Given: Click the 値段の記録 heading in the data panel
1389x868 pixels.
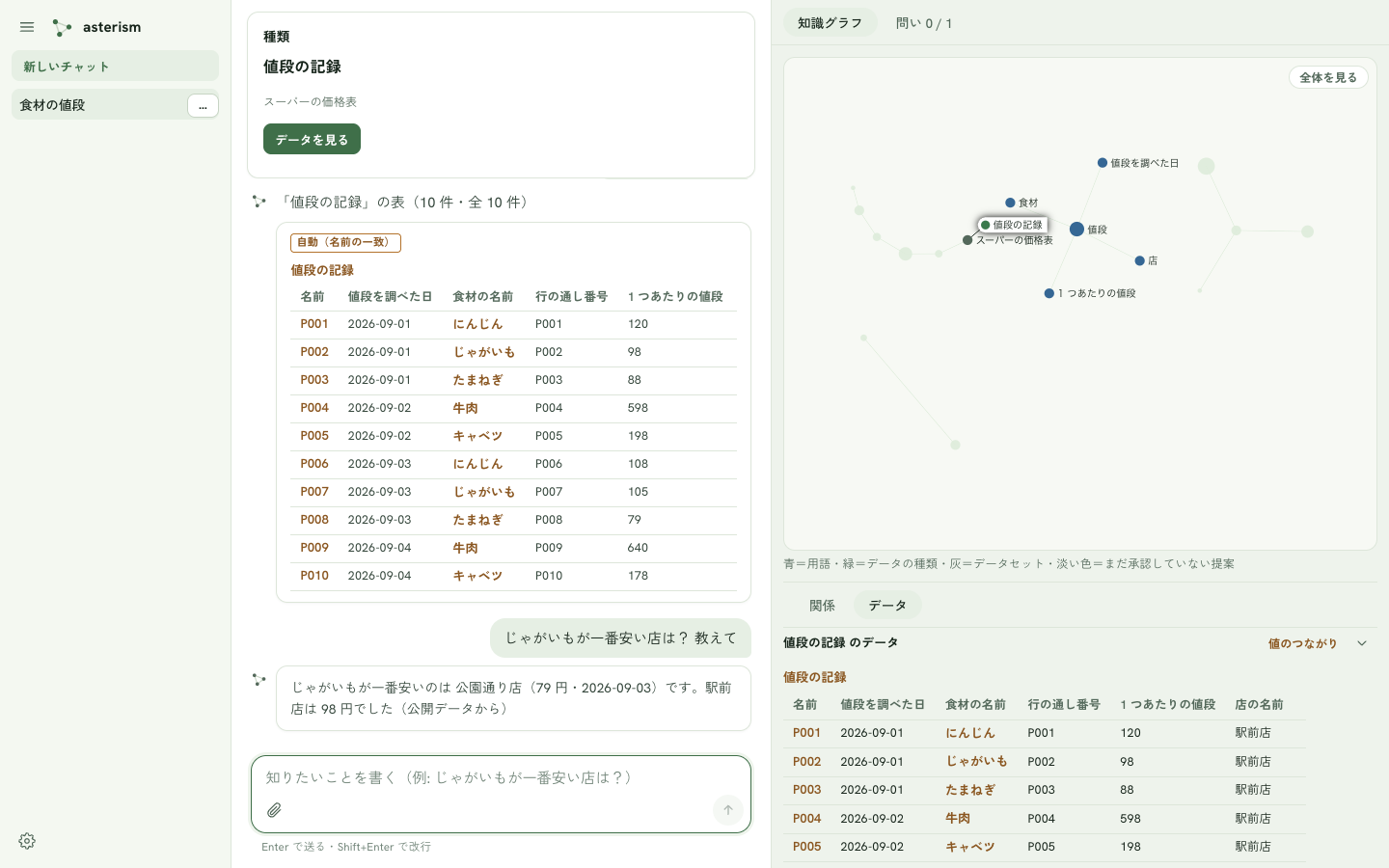Looking at the screenshot, I should (x=815, y=677).
